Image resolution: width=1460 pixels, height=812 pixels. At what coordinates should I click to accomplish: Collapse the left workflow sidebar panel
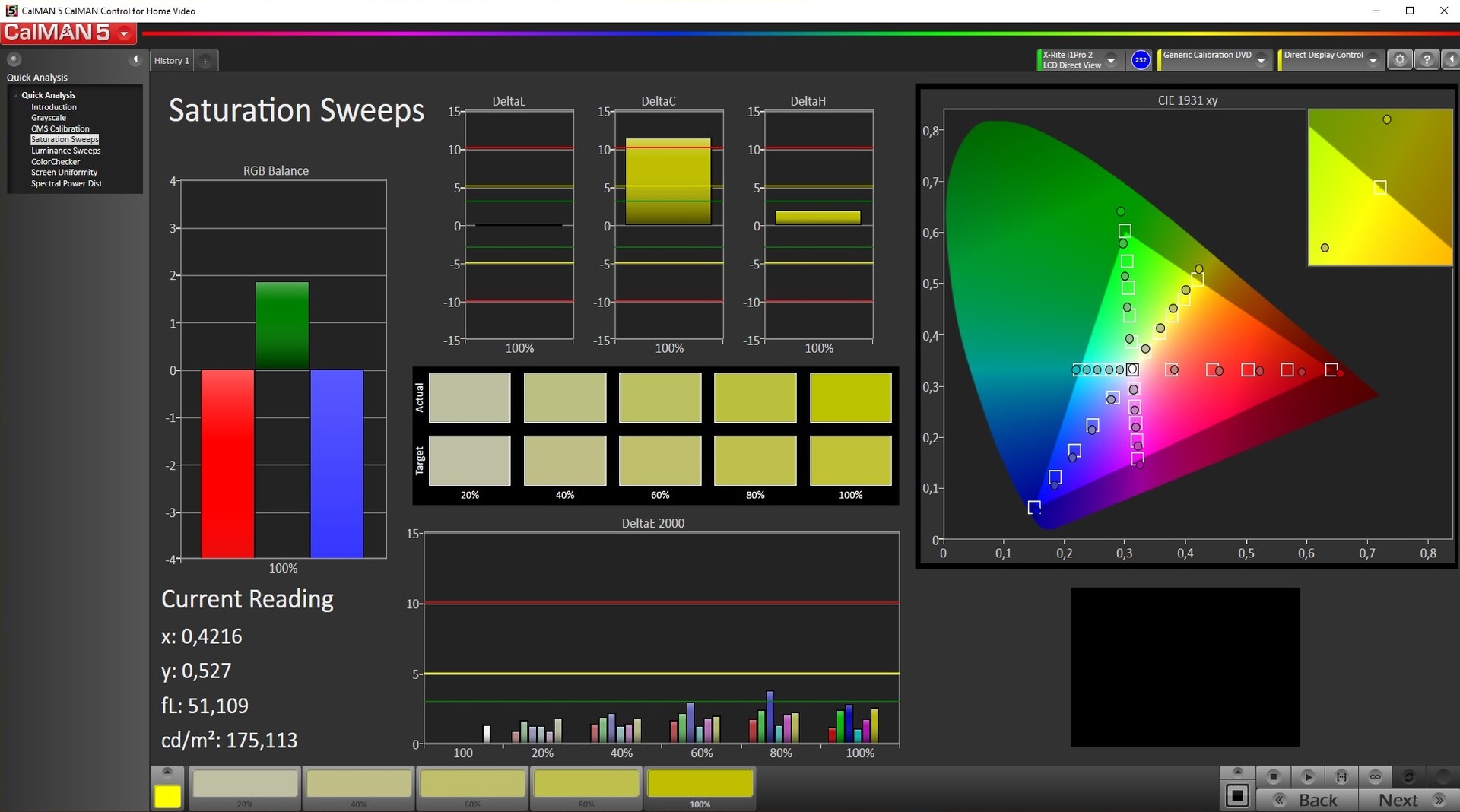(135, 59)
